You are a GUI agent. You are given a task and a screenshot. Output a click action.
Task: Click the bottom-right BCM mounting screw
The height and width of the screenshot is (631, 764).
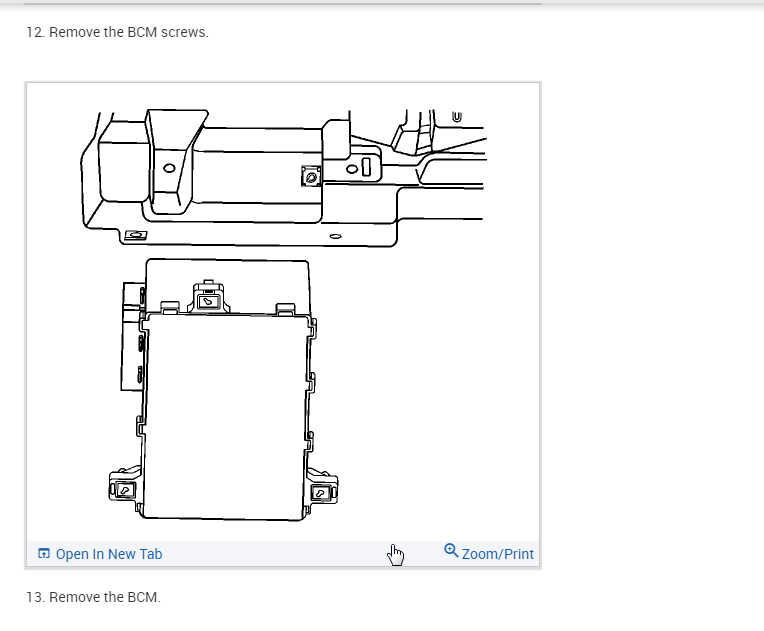321,493
